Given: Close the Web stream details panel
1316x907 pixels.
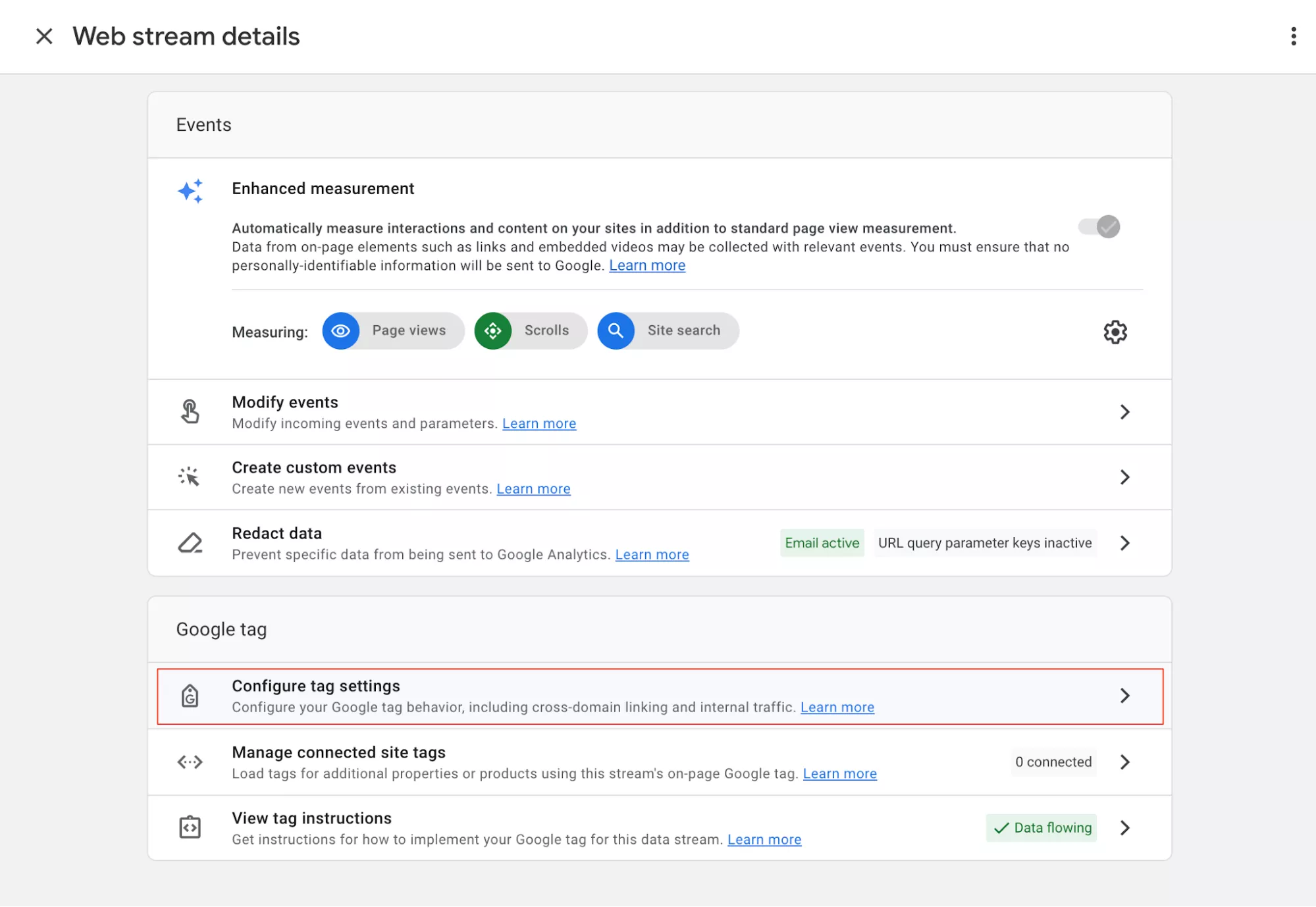Looking at the screenshot, I should 43,36.
